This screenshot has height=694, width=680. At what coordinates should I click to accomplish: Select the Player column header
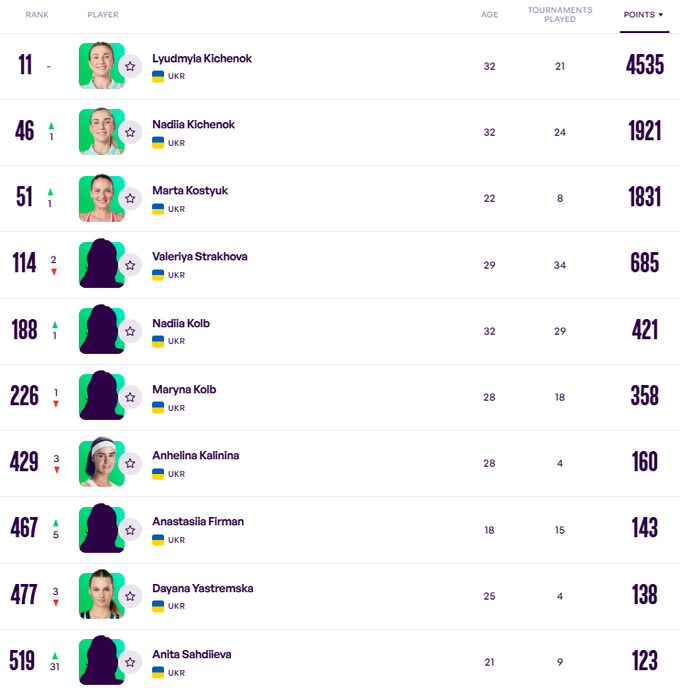103,15
